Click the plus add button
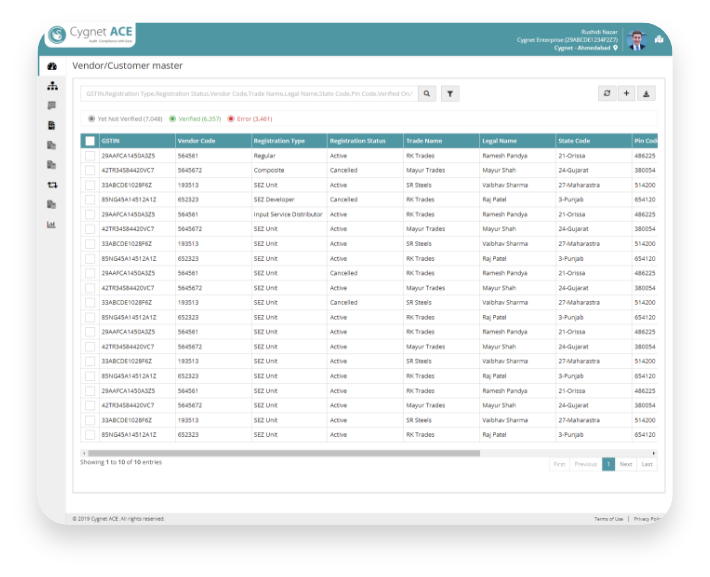This screenshot has width=710, height=577. click(x=626, y=93)
